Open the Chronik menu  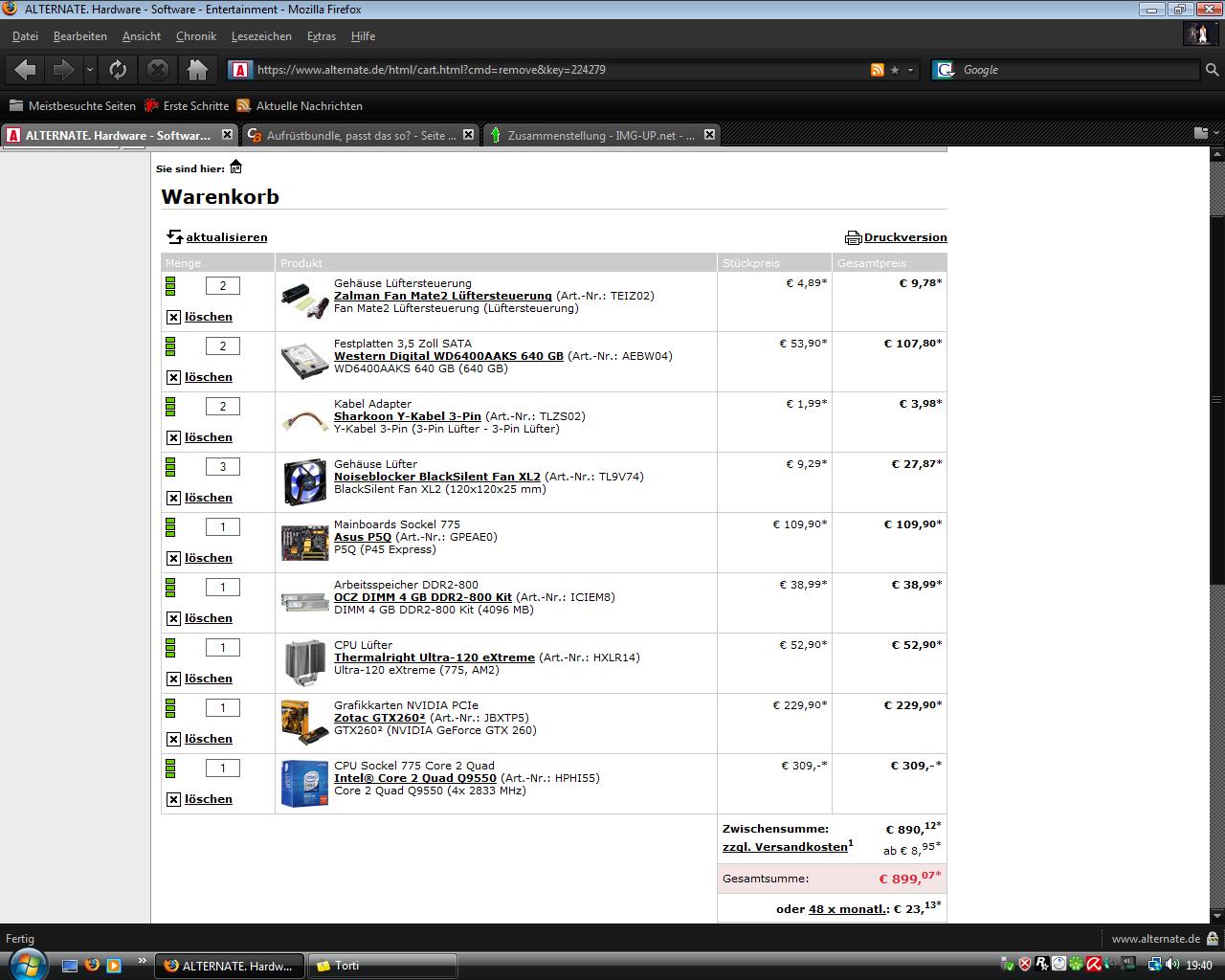click(x=196, y=36)
